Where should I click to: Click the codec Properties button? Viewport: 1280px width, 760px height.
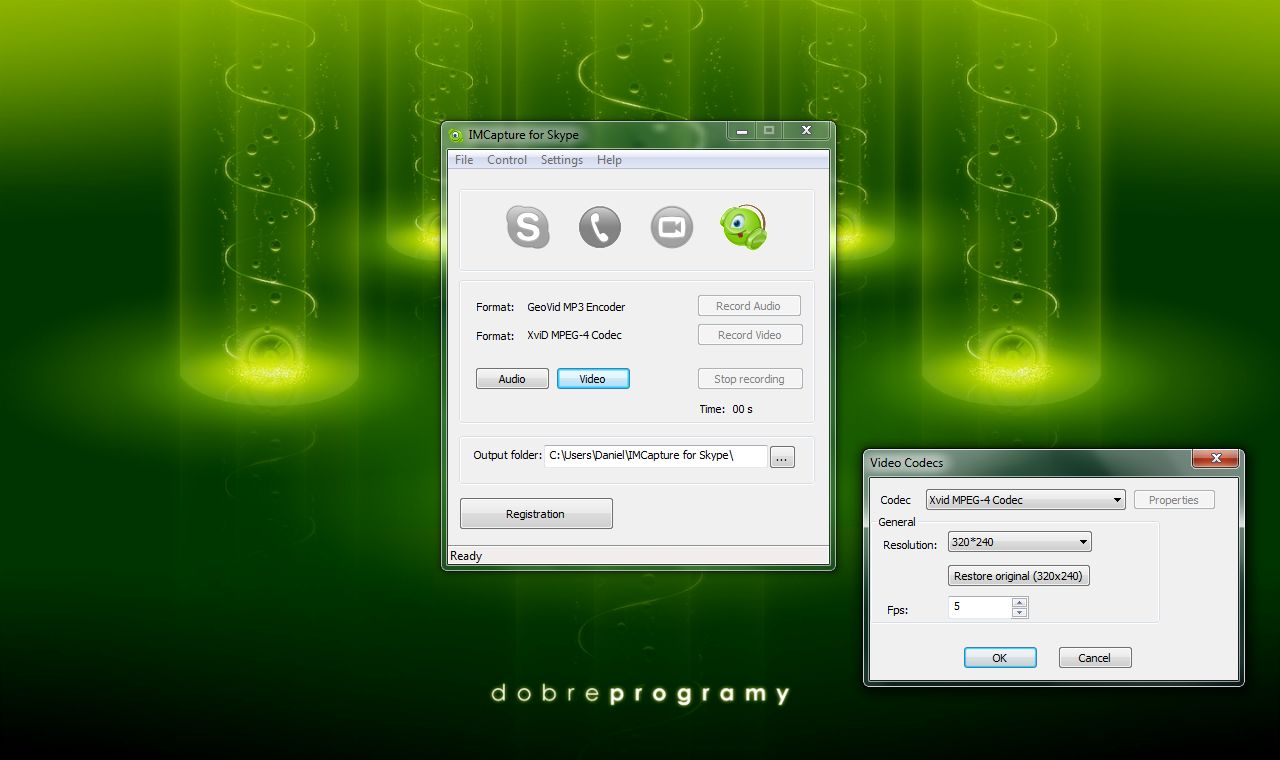[x=1174, y=500]
